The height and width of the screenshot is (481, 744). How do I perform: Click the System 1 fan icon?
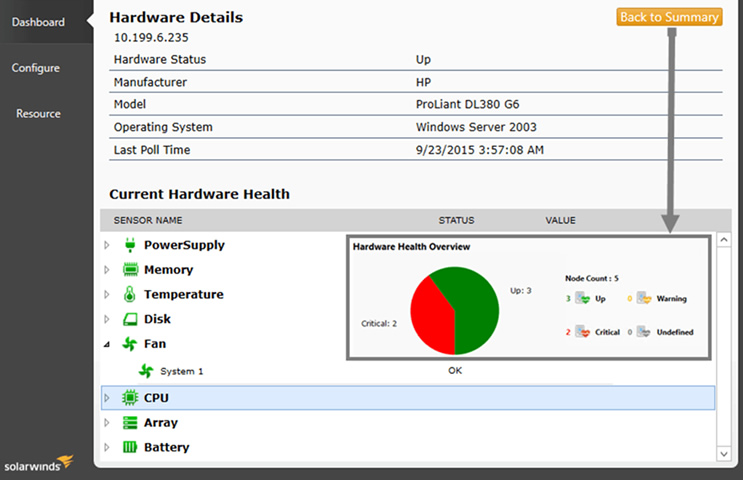click(x=146, y=371)
